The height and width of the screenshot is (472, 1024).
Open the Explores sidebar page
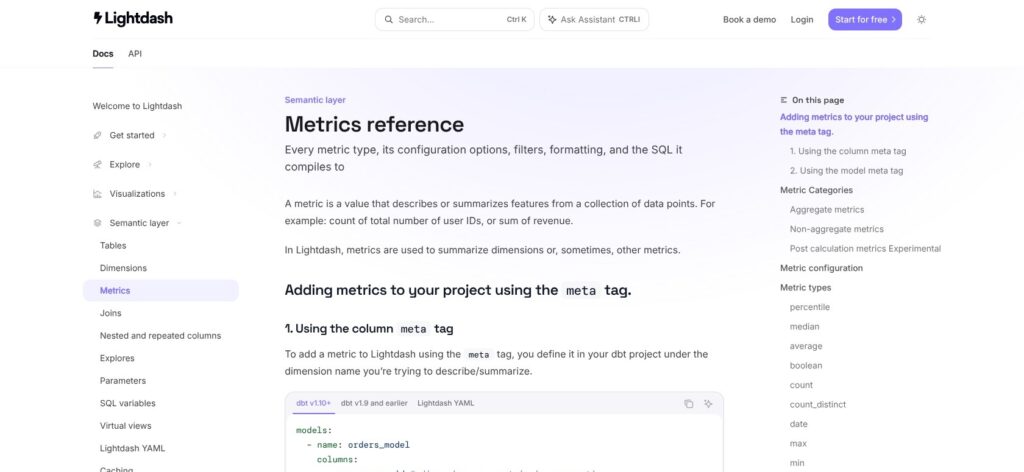point(117,358)
